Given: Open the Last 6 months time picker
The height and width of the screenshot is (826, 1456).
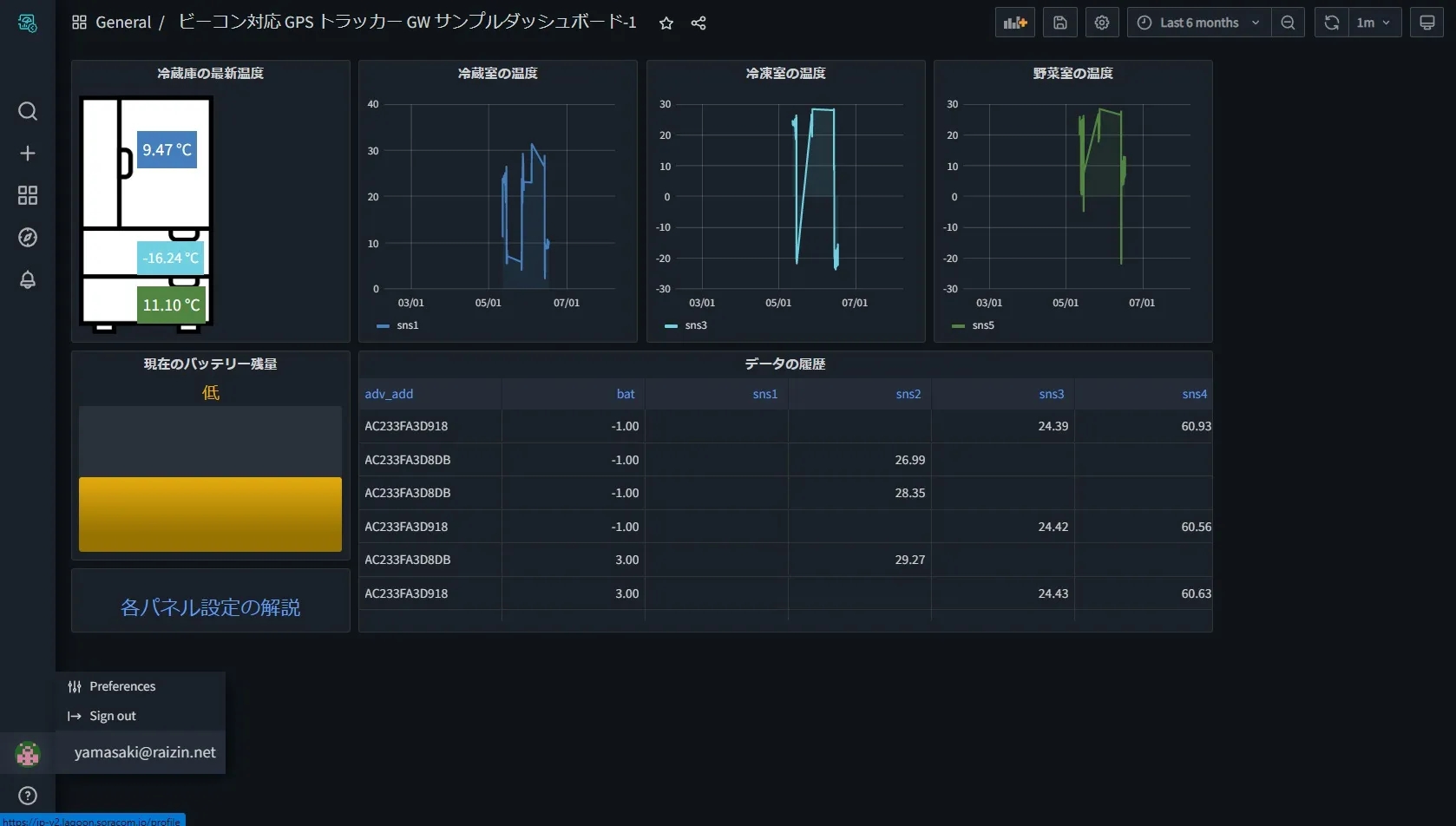Looking at the screenshot, I should (1199, 23).
